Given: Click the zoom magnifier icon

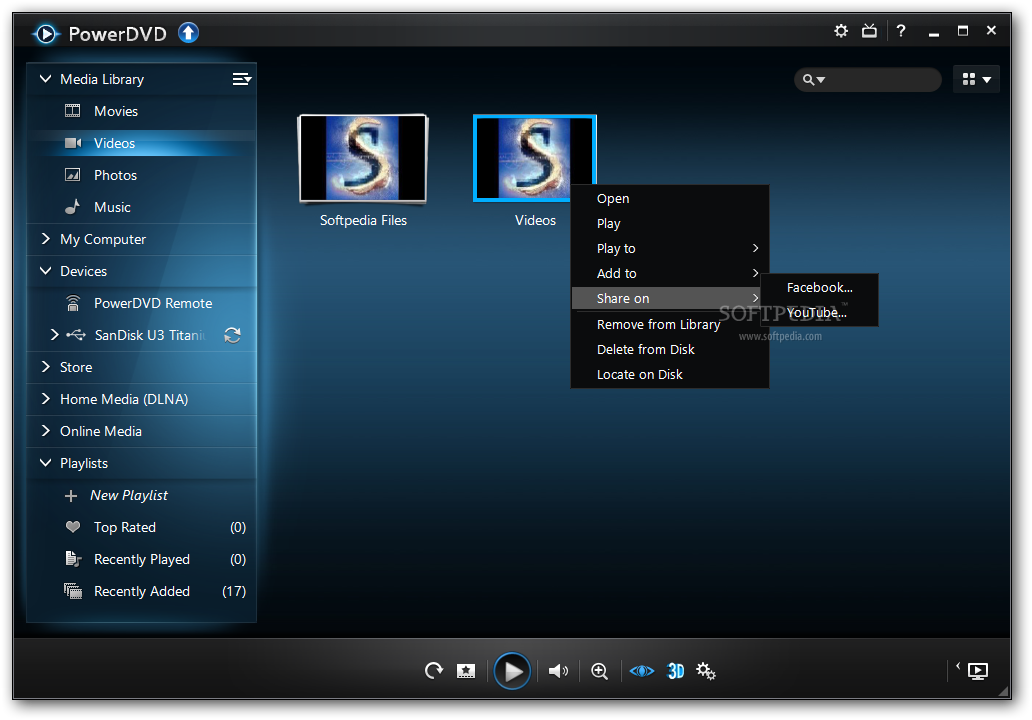Looking at the screenshot, I should pos(600,671).
